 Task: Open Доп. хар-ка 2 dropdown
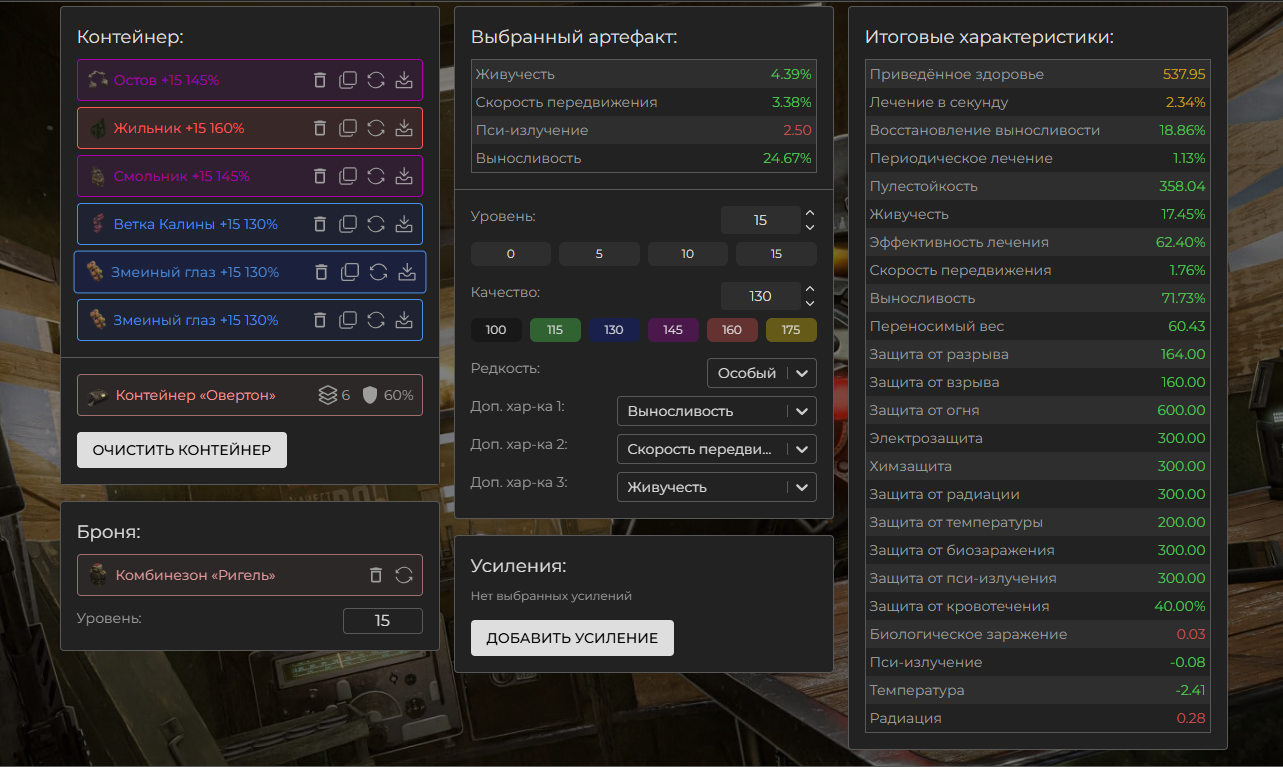click(717, 449)
